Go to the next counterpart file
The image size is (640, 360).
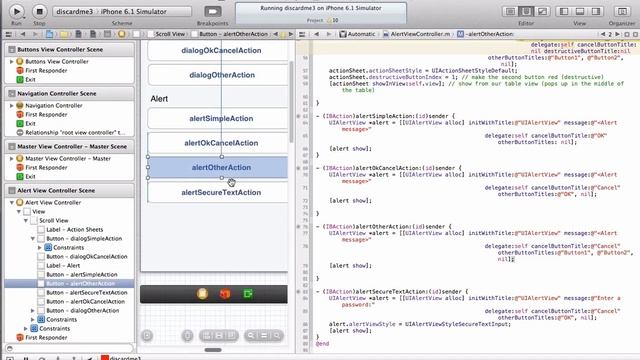(x=617, y=34)
